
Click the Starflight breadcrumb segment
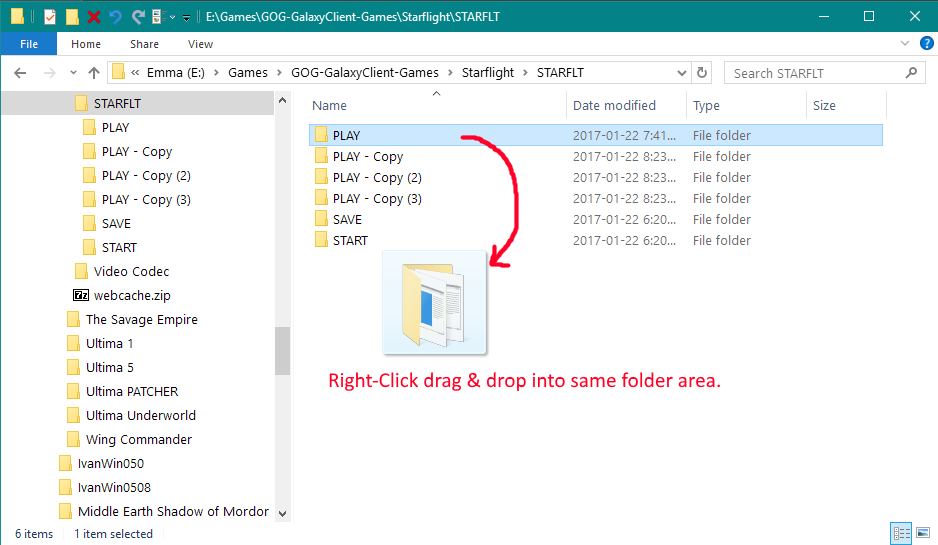[488, 73]
